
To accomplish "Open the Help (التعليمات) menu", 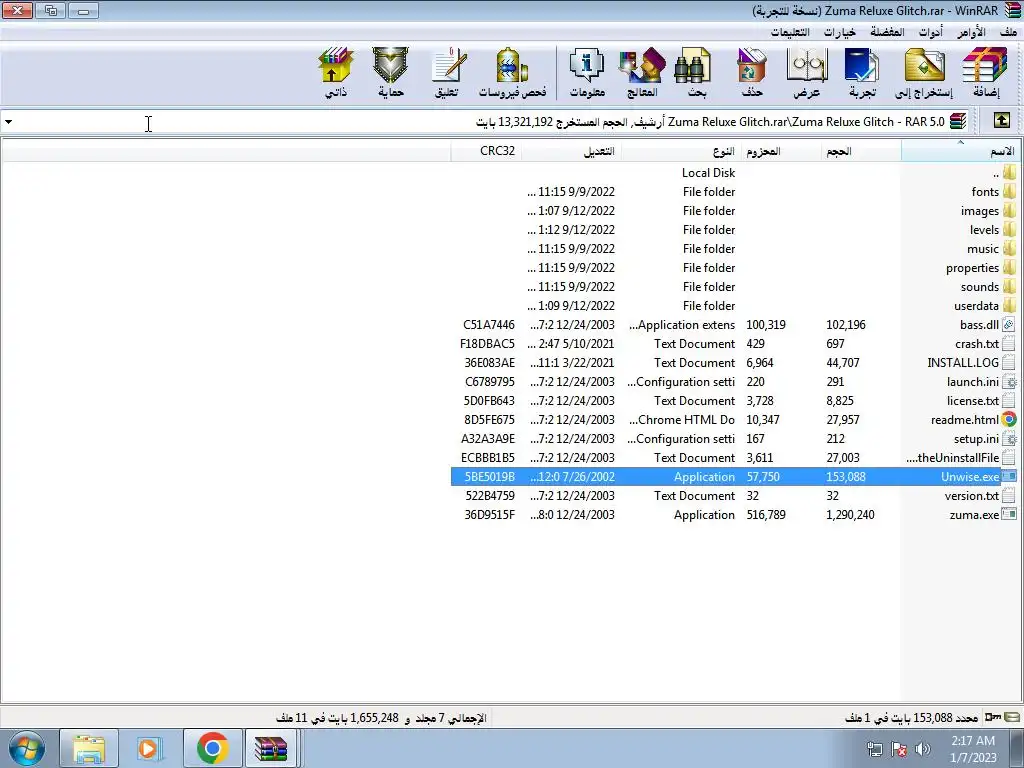I will coord(790,31).
